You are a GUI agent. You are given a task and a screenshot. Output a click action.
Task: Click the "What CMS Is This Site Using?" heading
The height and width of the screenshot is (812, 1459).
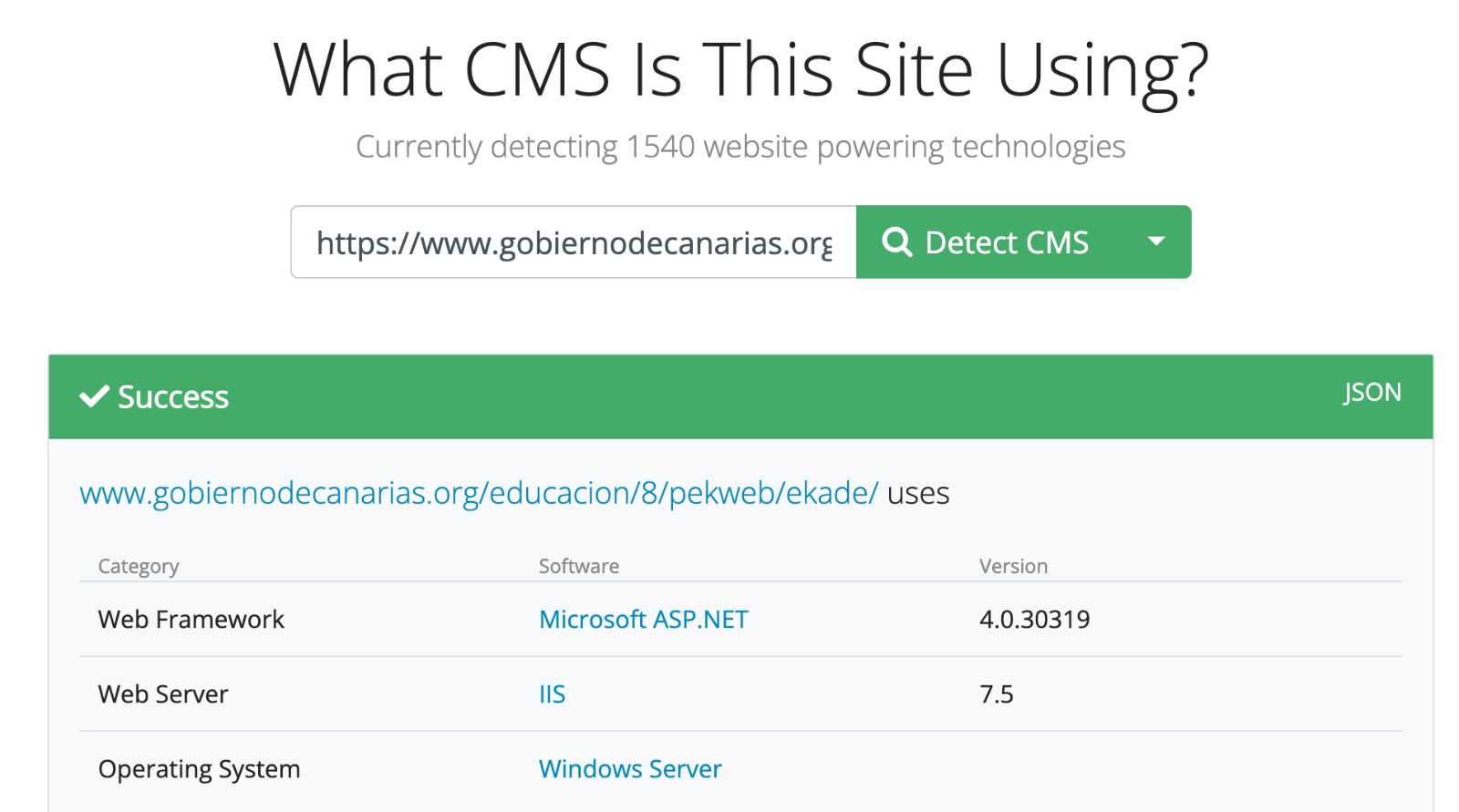740,71
